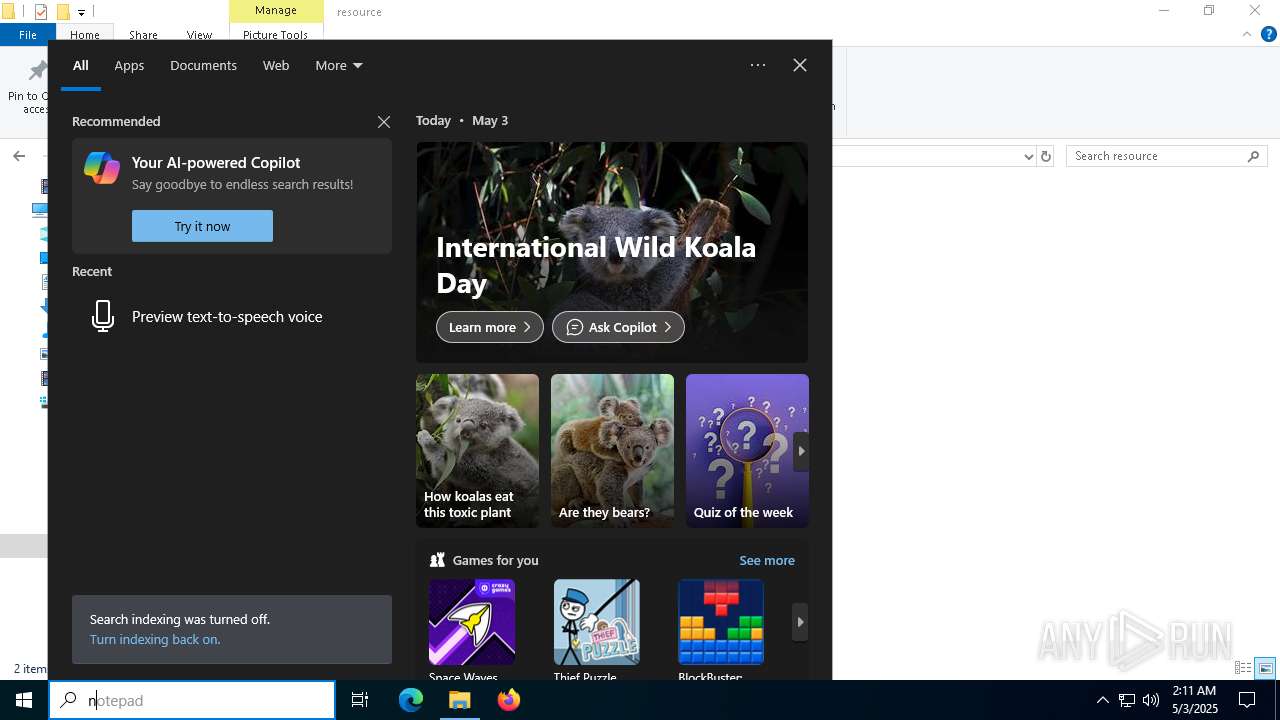
Task: Close the search panel
Action: click(800, 65)
